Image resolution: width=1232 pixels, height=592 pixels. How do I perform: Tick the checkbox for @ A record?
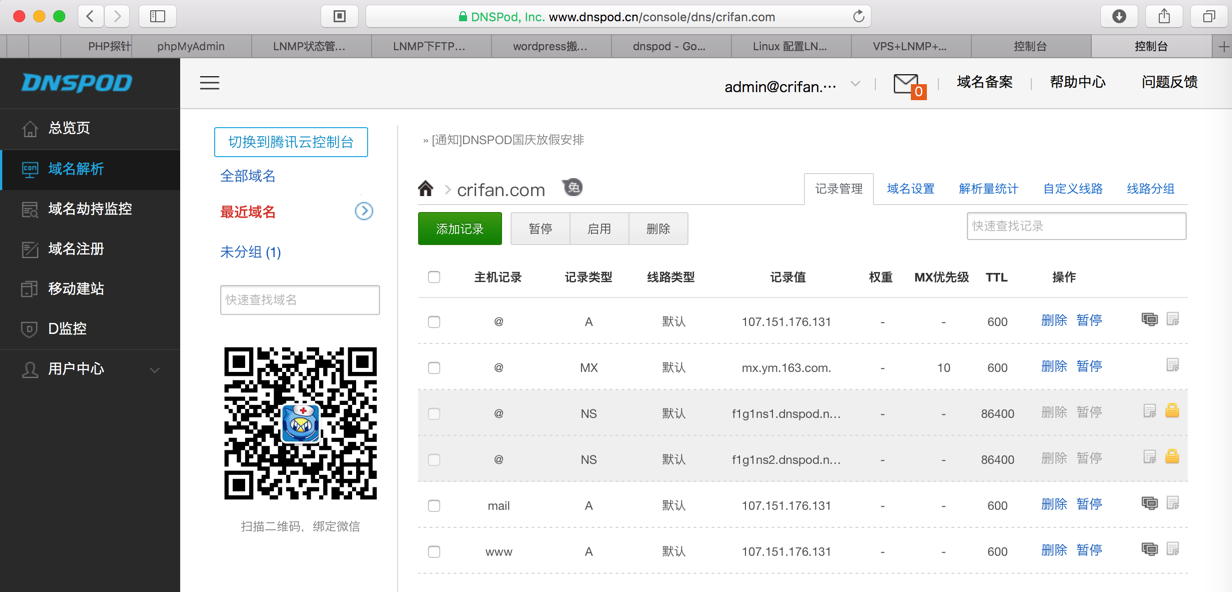434,322
